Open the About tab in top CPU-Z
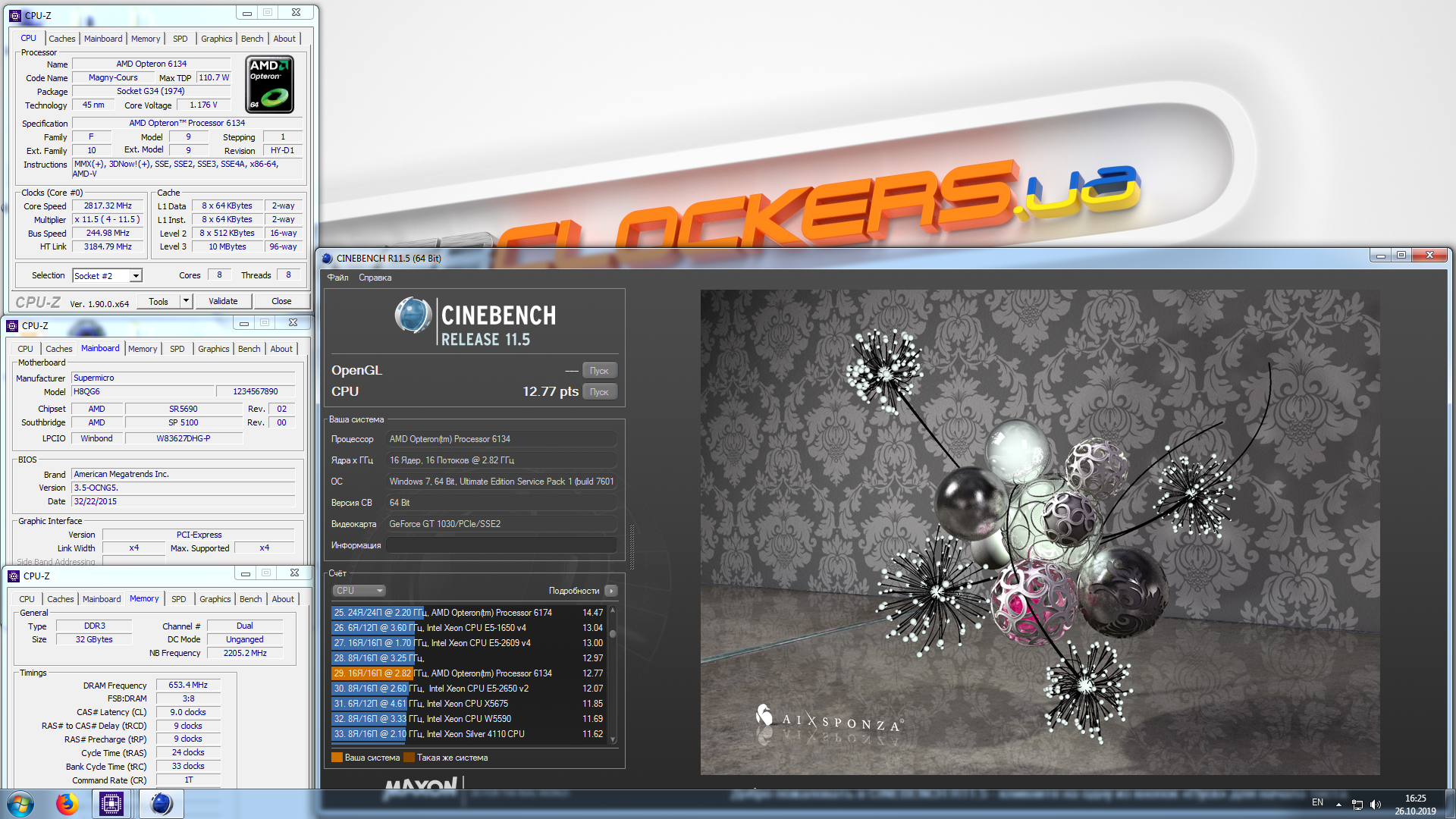This screenshot has width=1456, height=819. coord(284,39)
